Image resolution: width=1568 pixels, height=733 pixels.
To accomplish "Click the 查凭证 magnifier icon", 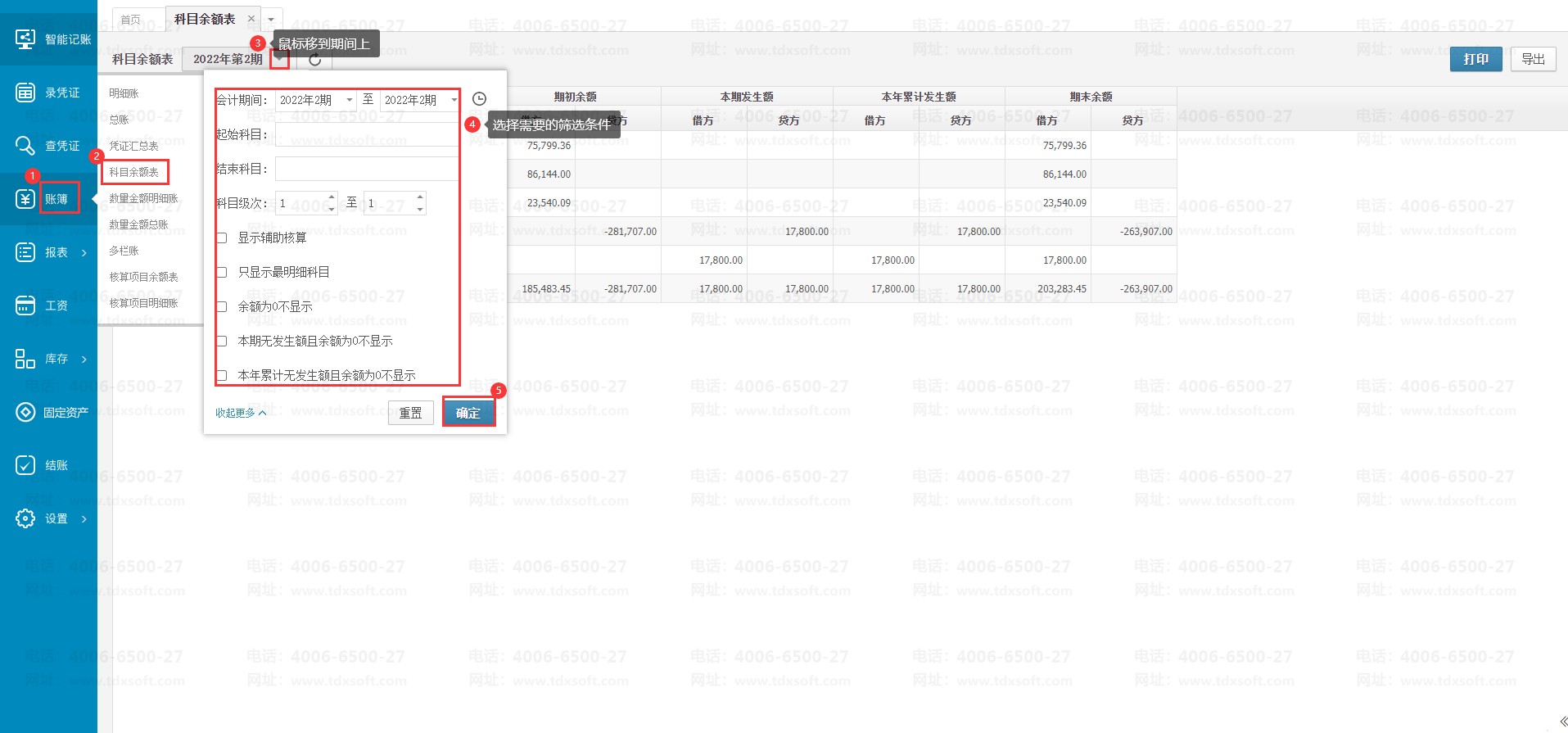I will point(25,146).
